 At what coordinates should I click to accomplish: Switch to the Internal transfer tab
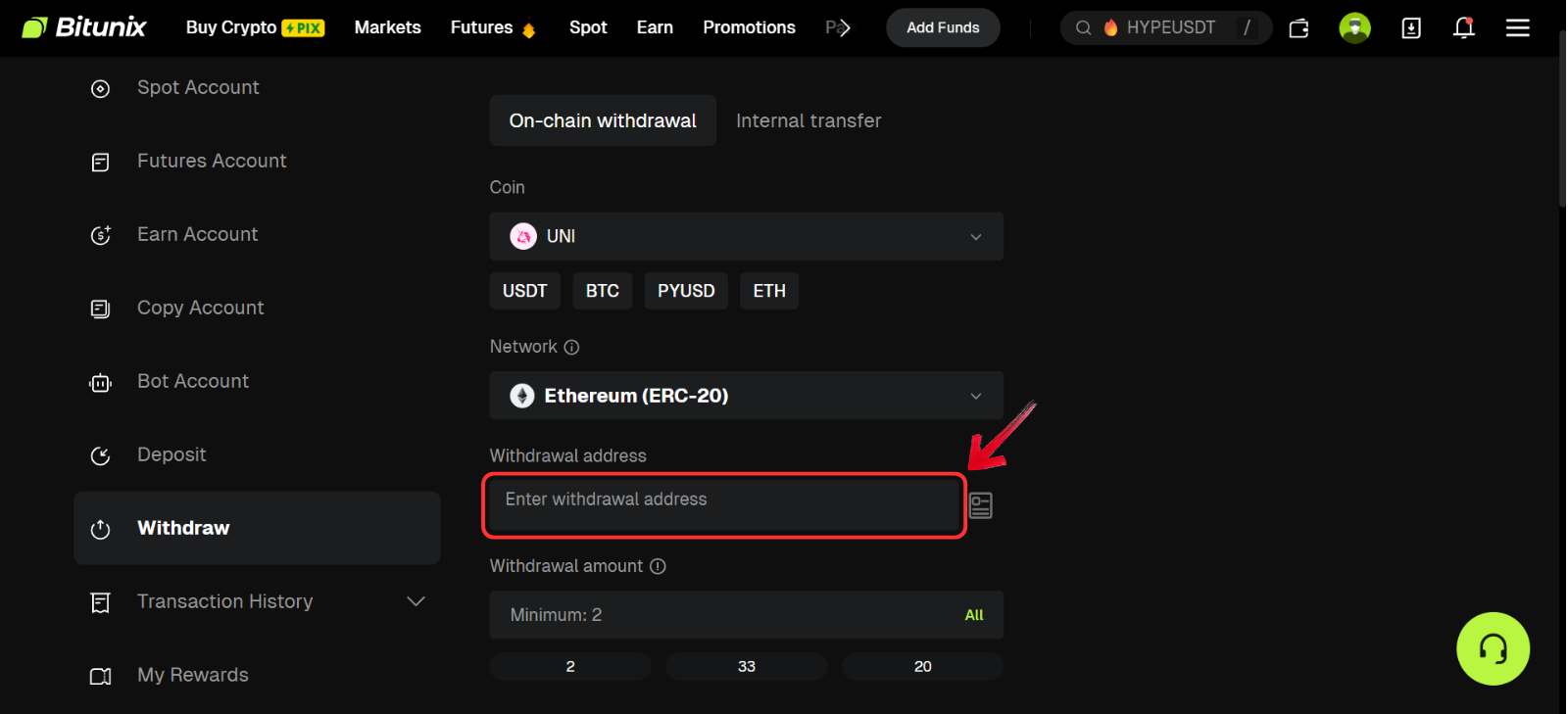pos(808,120)
